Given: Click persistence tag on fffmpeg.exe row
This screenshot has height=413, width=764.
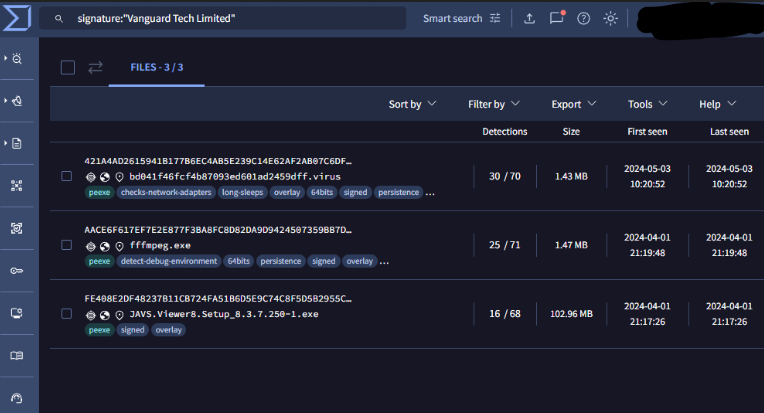Looking at the screenshot, I should click(x=281, y=261).
